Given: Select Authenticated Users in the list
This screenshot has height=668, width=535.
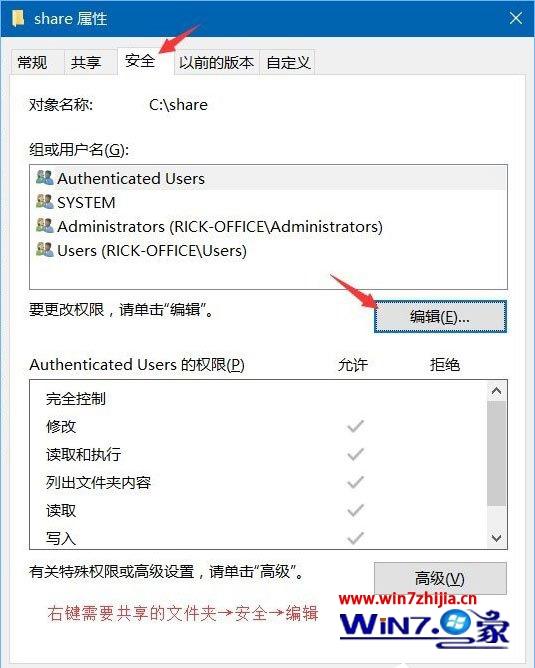Looking at the screenshot, I should click(x=268, y=178).
